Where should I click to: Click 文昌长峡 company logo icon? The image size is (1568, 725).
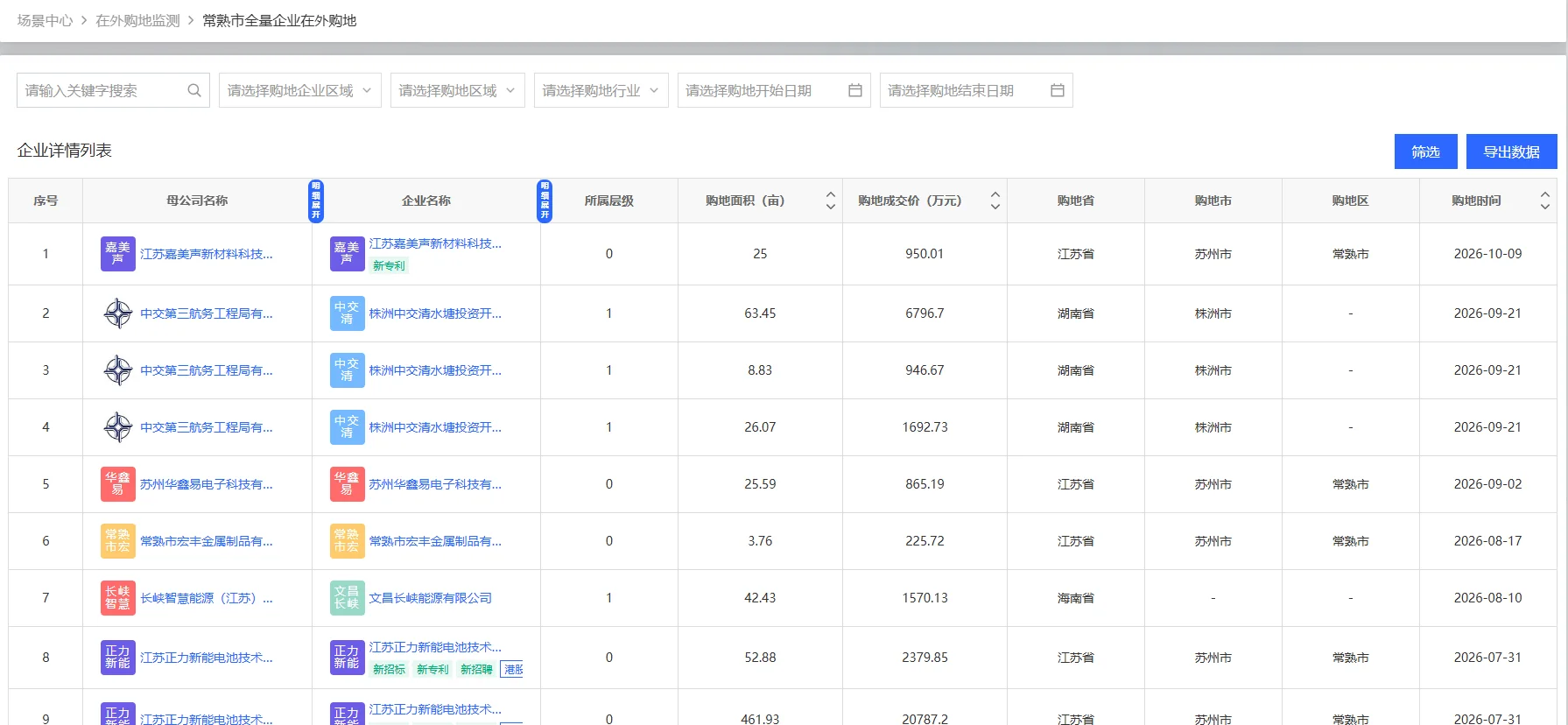pyautogui.click(x=347, y=598)
